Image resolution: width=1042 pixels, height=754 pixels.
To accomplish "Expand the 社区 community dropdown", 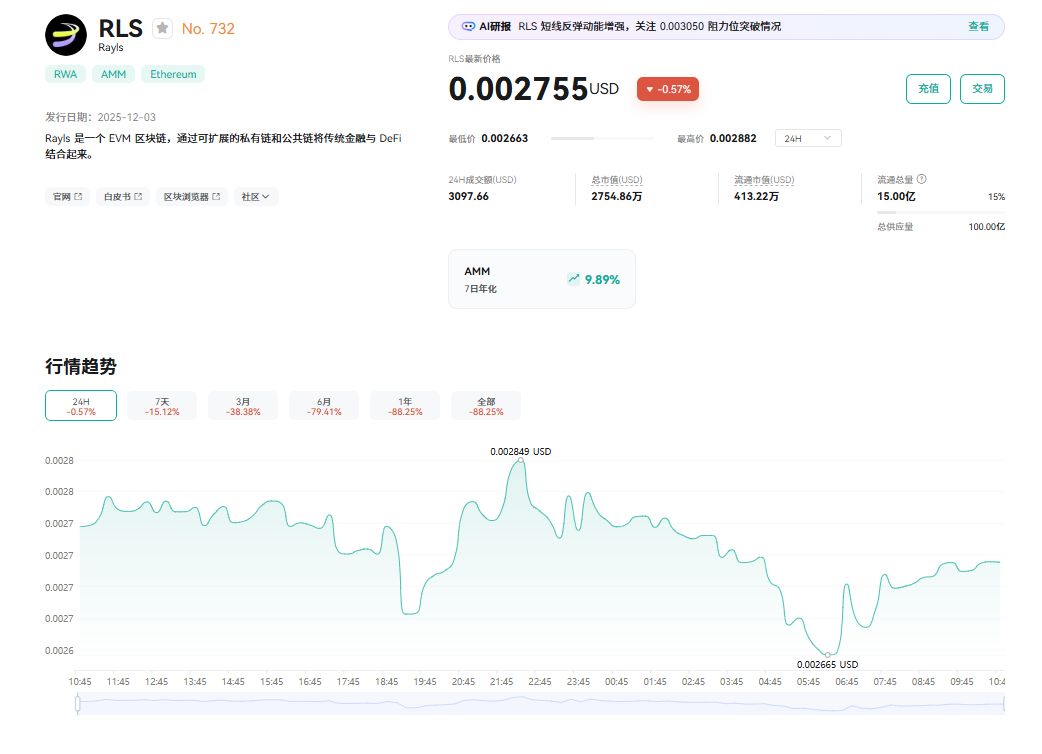I will tap(256, 197).
